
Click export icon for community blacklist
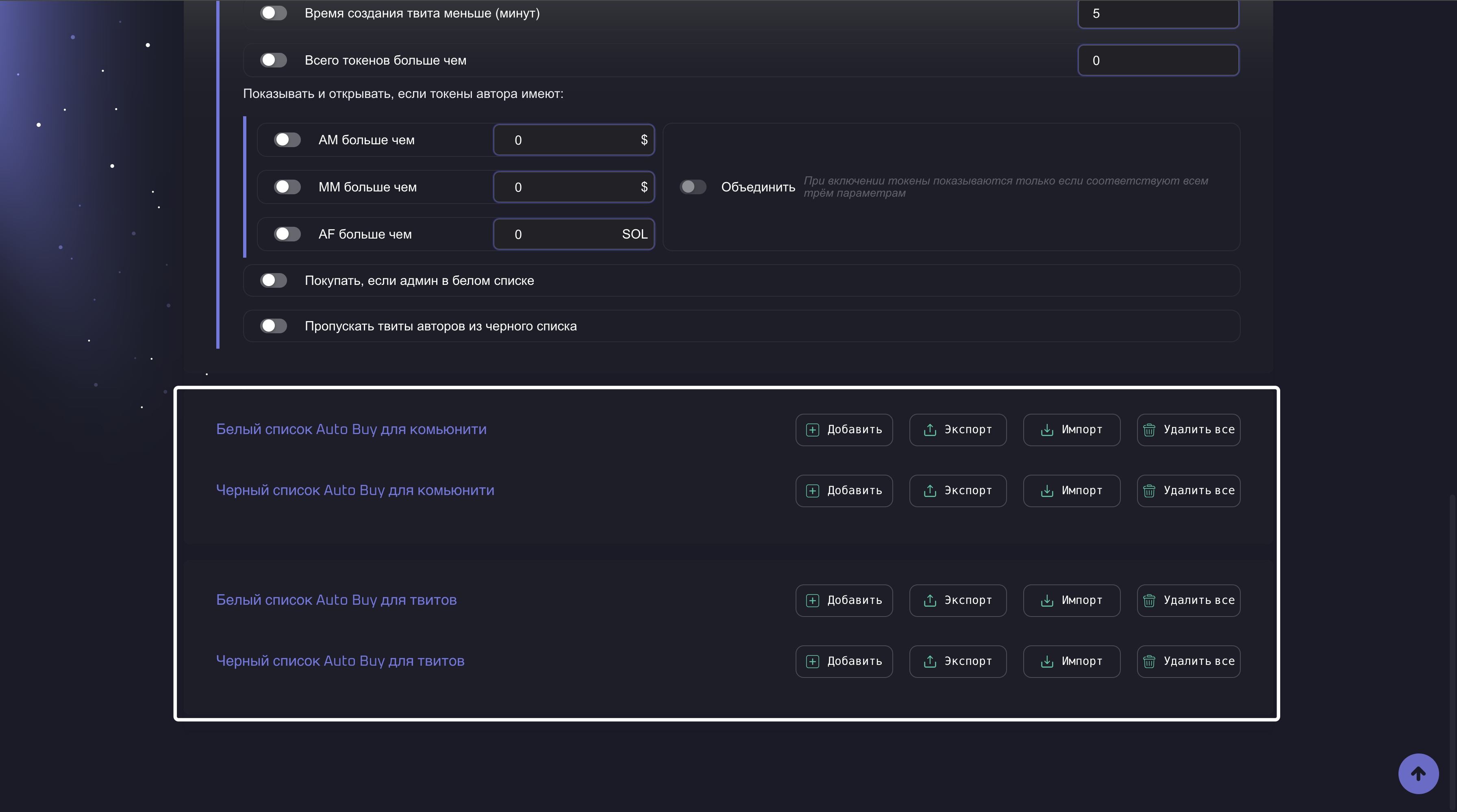(x=930, y=491)
